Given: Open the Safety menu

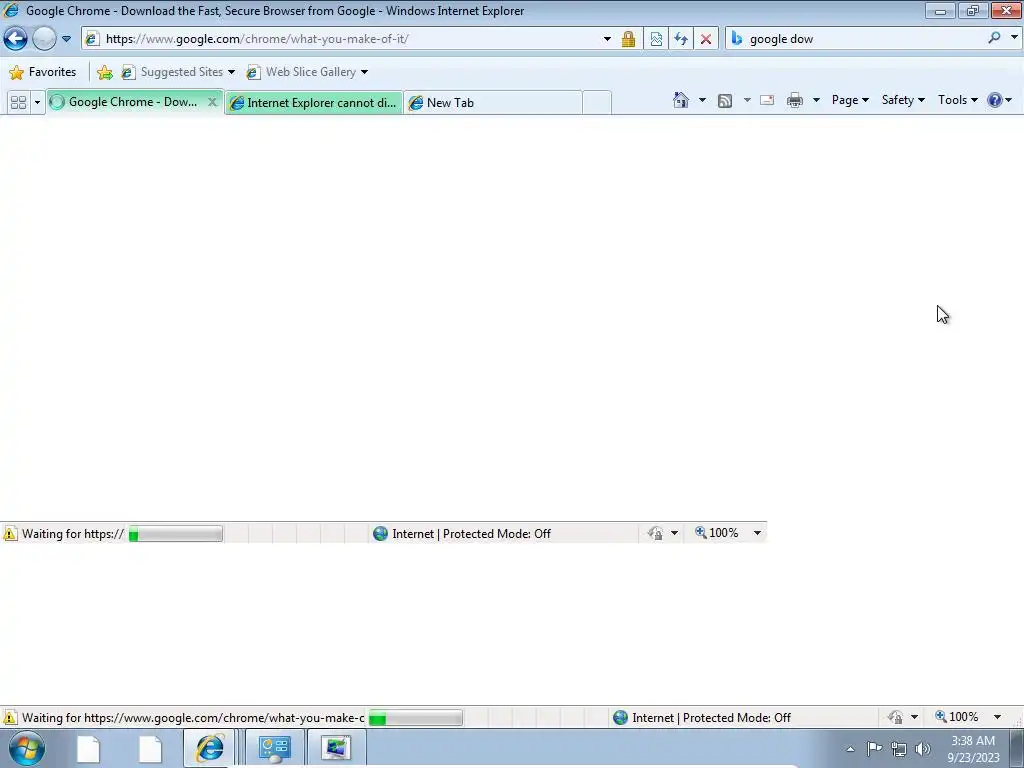Looking at the screenshot, I should point(903,100).
